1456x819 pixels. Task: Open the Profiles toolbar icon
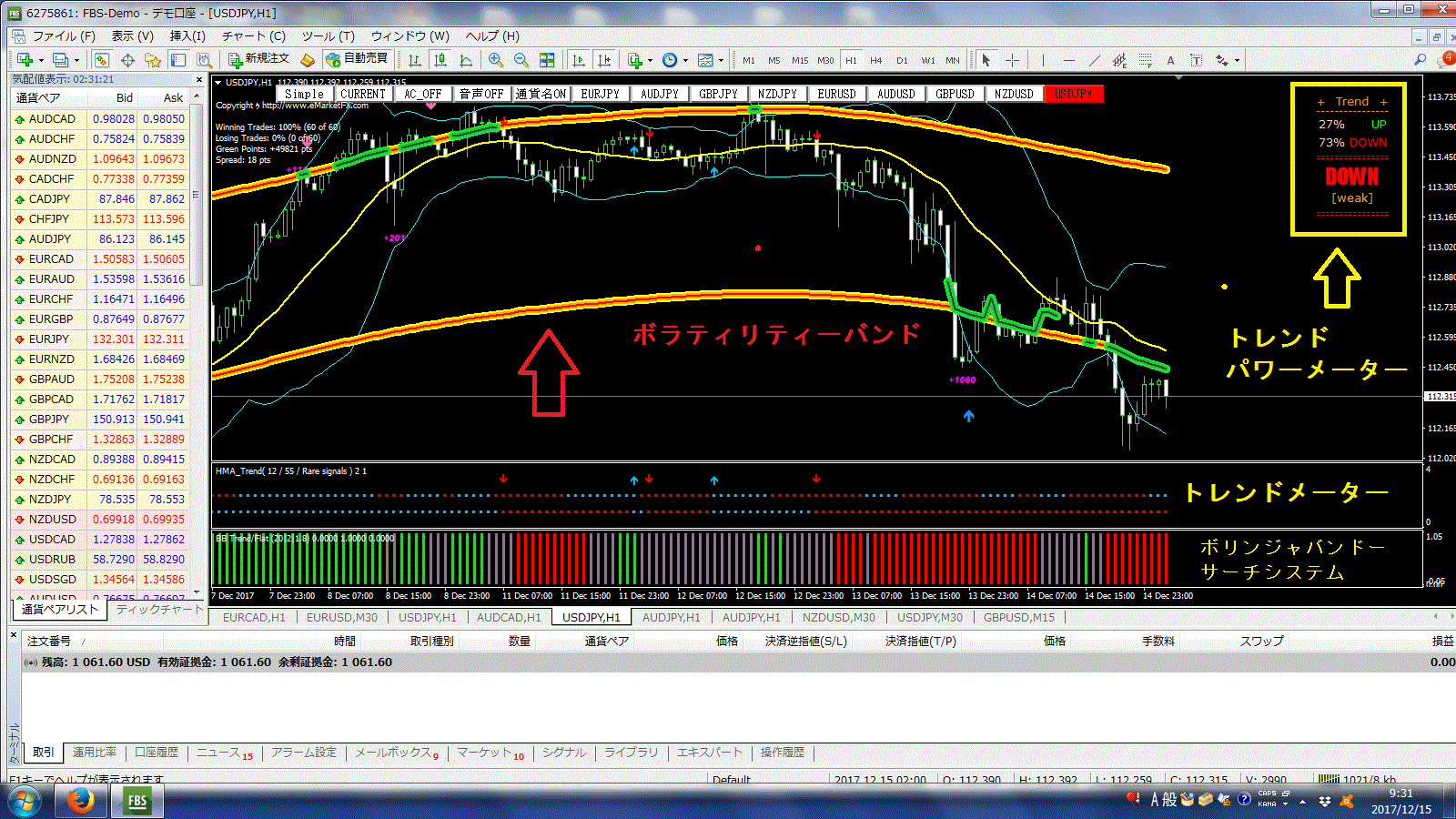(x=60, y=60)
